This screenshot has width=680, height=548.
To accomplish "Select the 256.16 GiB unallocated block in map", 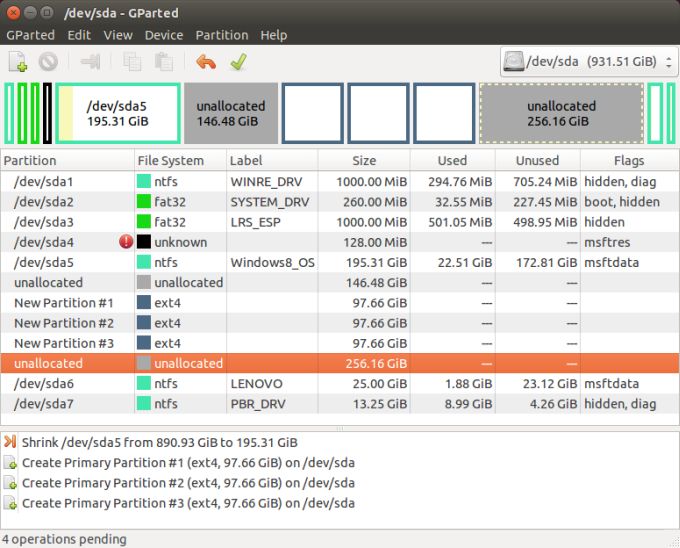I will pyautogui.click(x=560, y=113).
